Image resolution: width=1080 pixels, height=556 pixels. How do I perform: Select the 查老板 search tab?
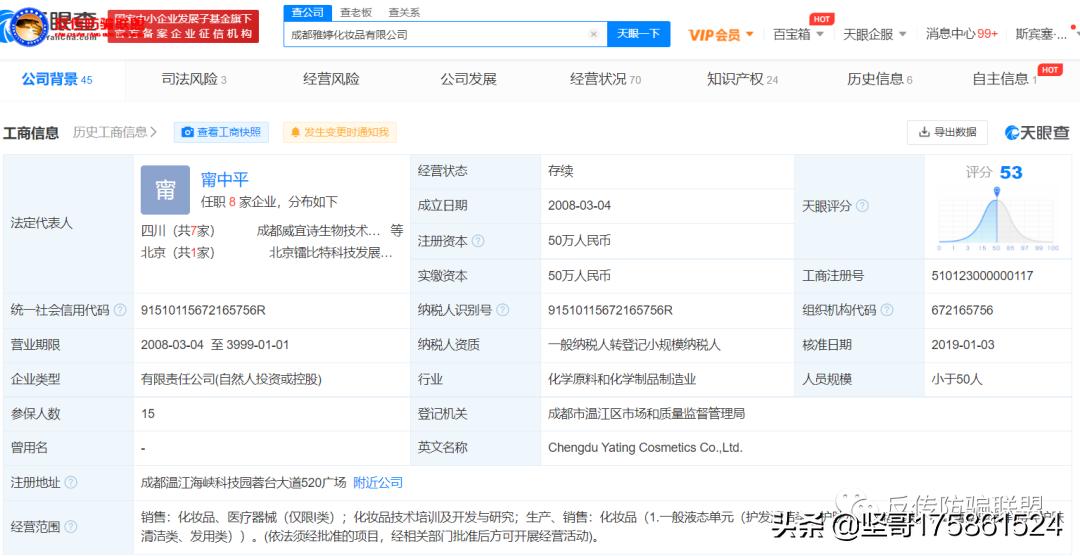point(355,12)
